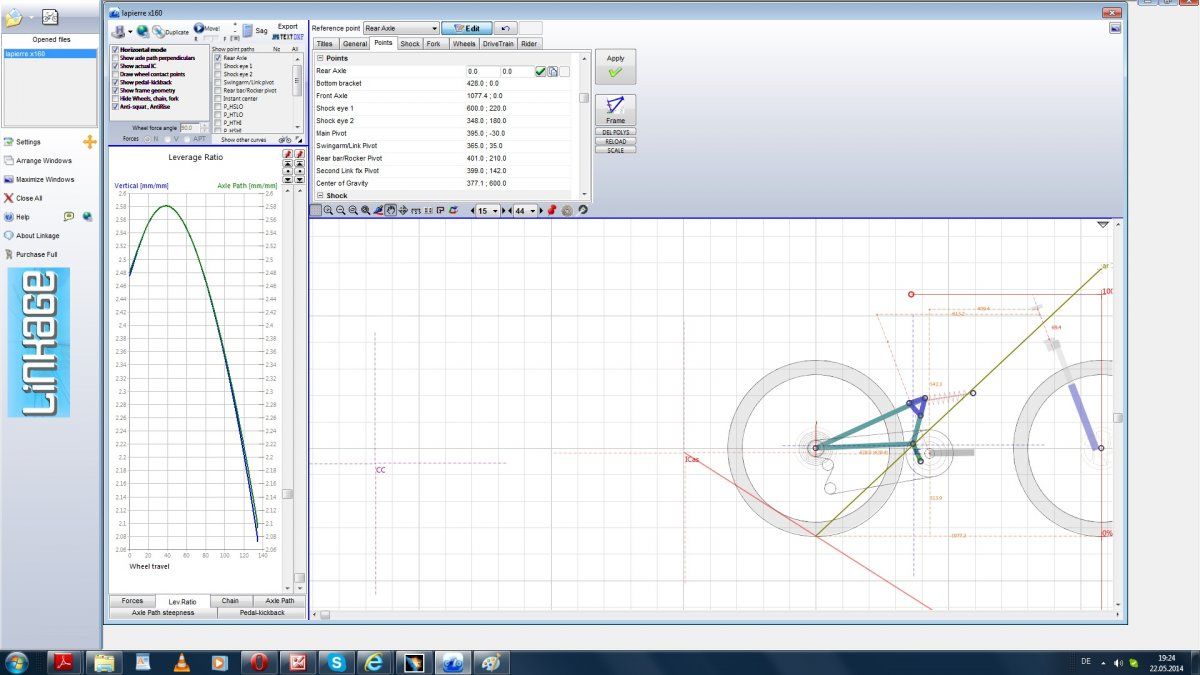Screen dimensions: 1200x675
Task: Open Opera browser from the taskbar
Action: click(x=259, y=662)
